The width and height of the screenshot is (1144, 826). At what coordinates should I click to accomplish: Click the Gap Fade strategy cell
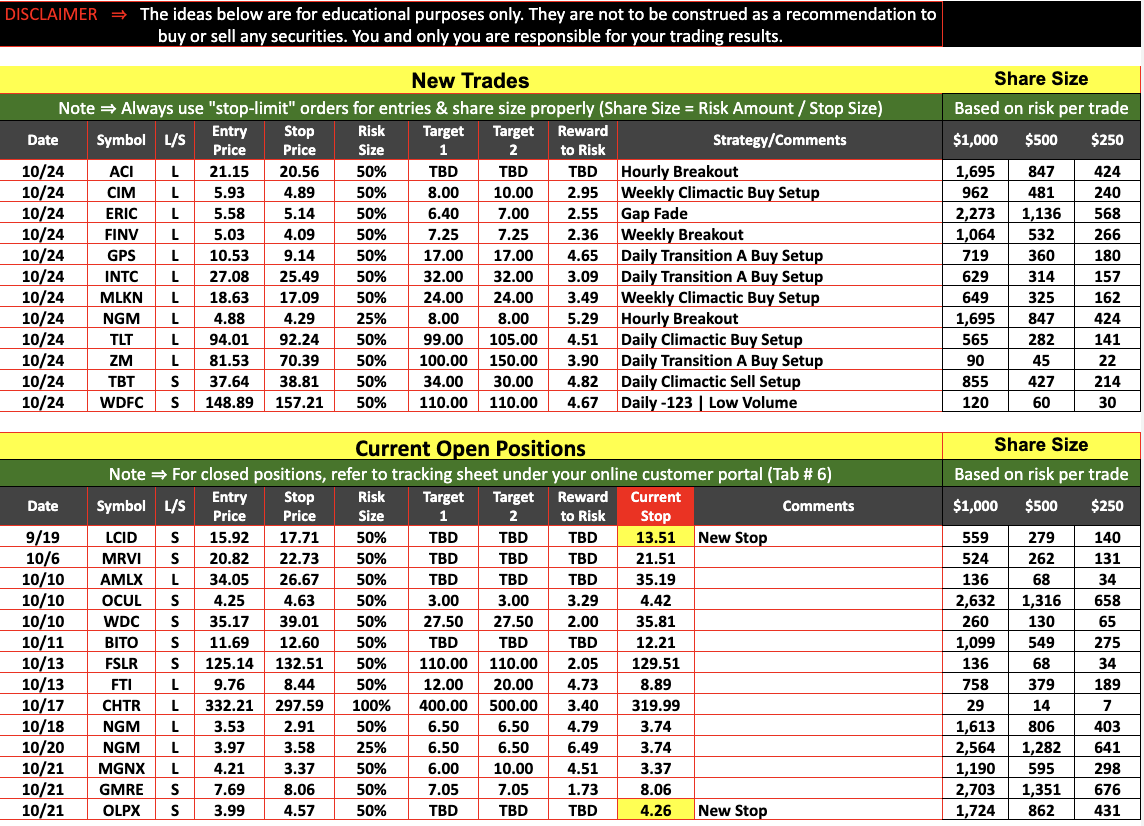(779, 214)
